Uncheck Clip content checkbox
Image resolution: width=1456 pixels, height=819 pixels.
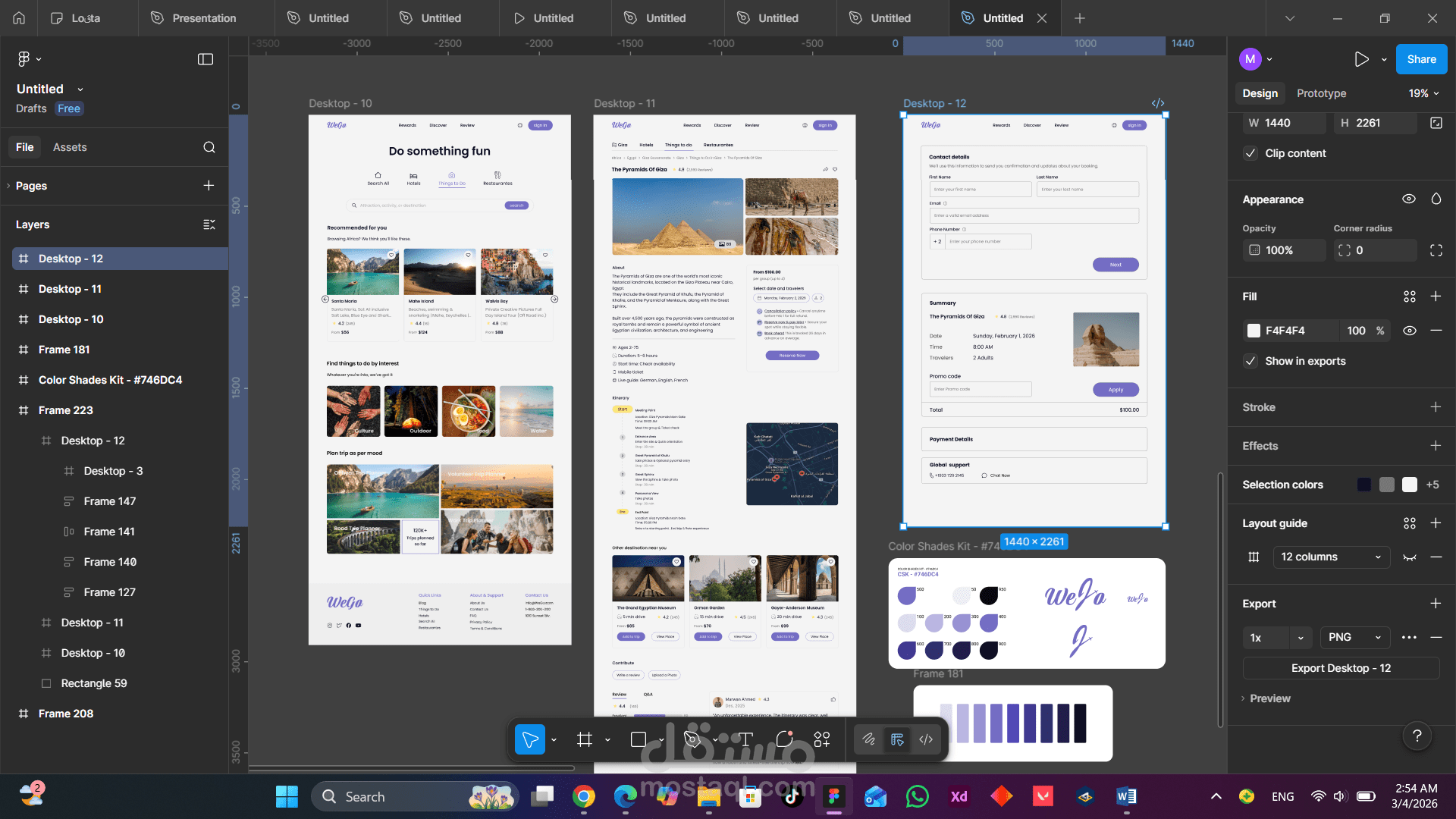pos(1250,153)
